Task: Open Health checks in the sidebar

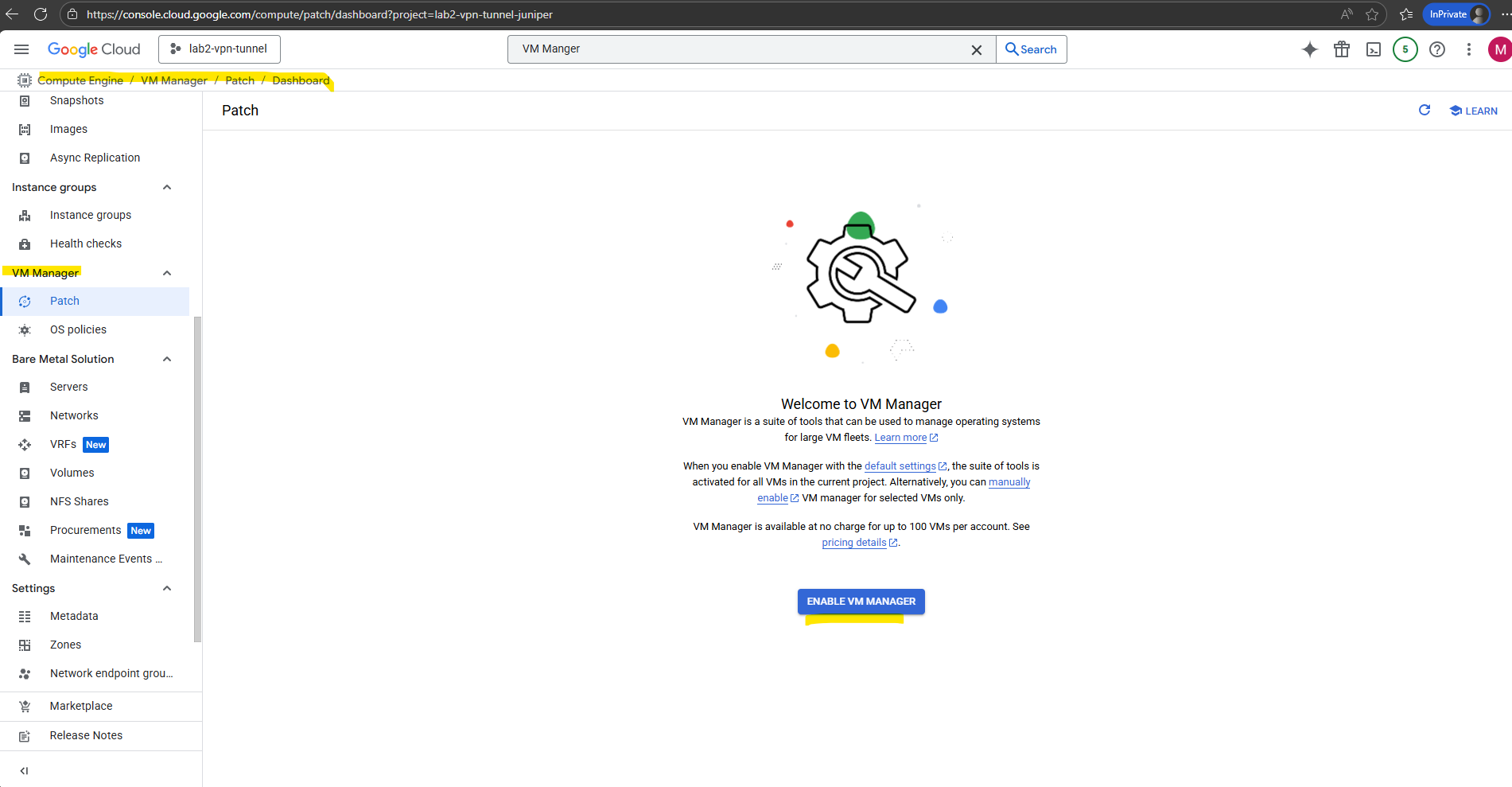Action: 95,244
